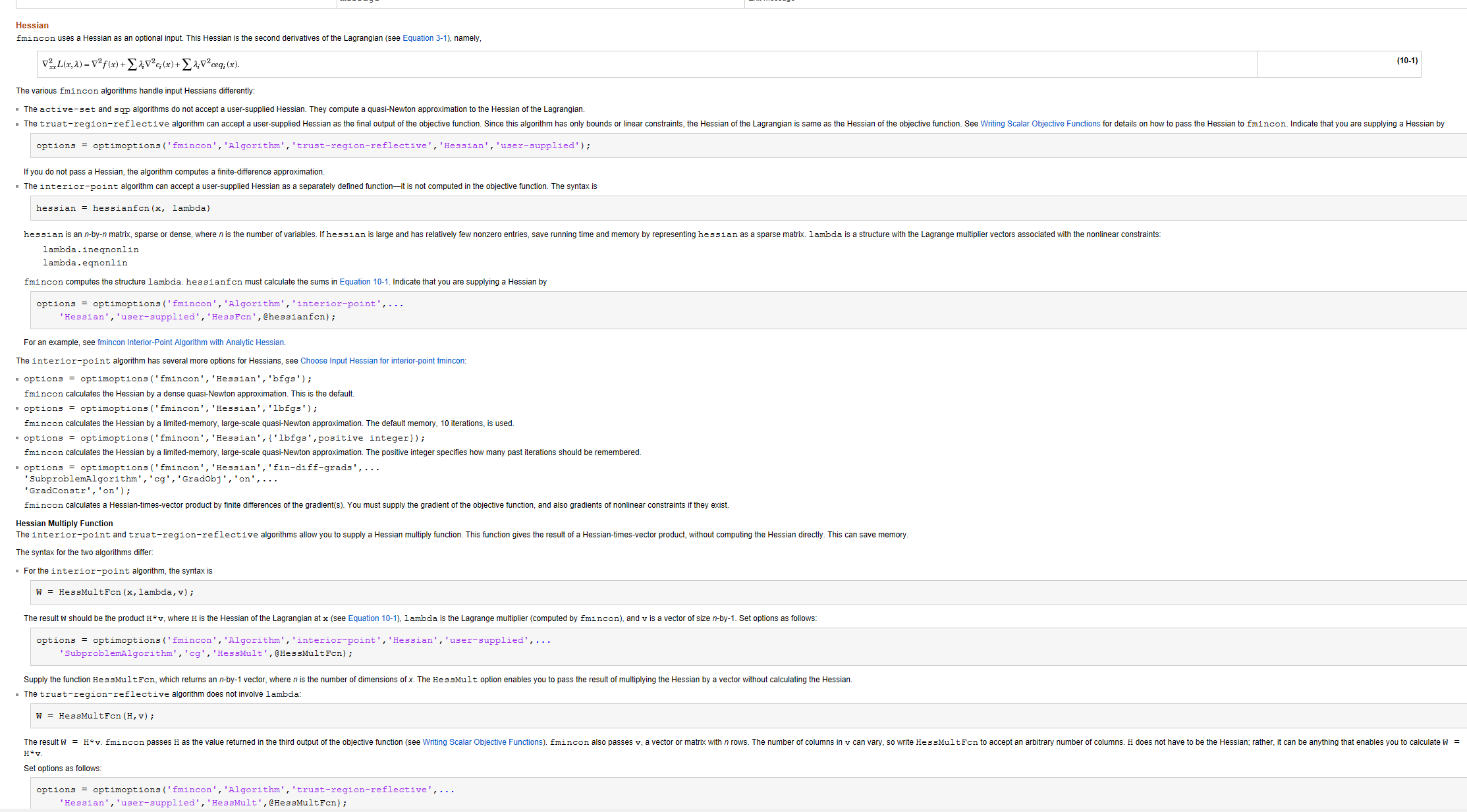Follow the Equation 10-1 link after 'sums in'

(x=364, y=282)
